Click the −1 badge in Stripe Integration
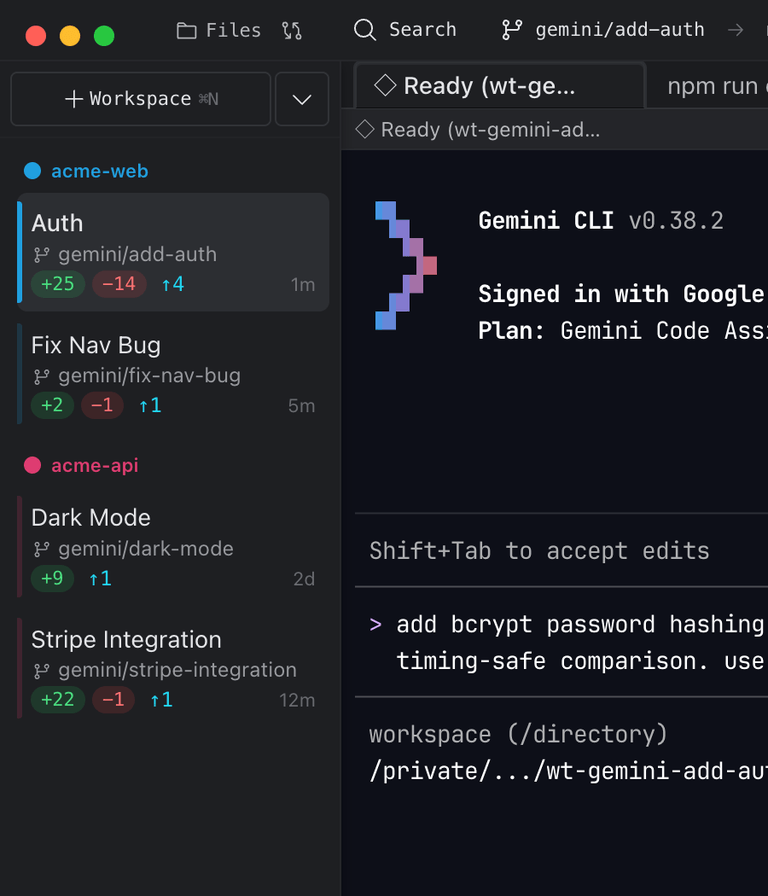768x896 pixels. pos(113,699)
